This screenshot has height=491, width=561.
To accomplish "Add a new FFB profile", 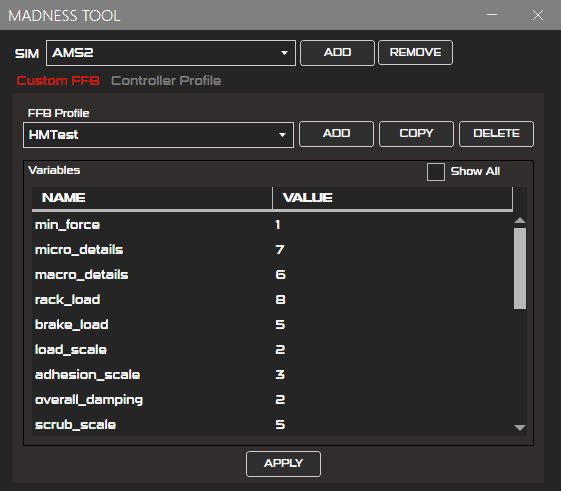I will pos(336,133).
